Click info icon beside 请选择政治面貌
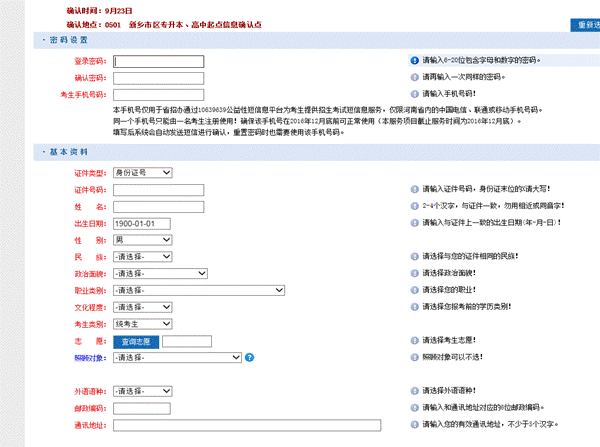This screenshot has height=447, width=600. (414, 273)
